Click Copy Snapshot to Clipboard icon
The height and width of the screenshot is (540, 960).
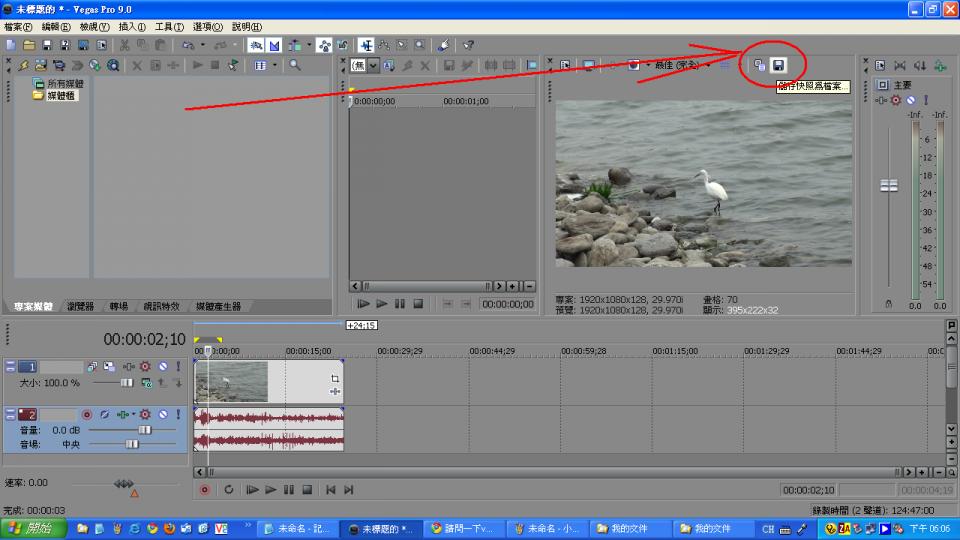coord(760,65)
